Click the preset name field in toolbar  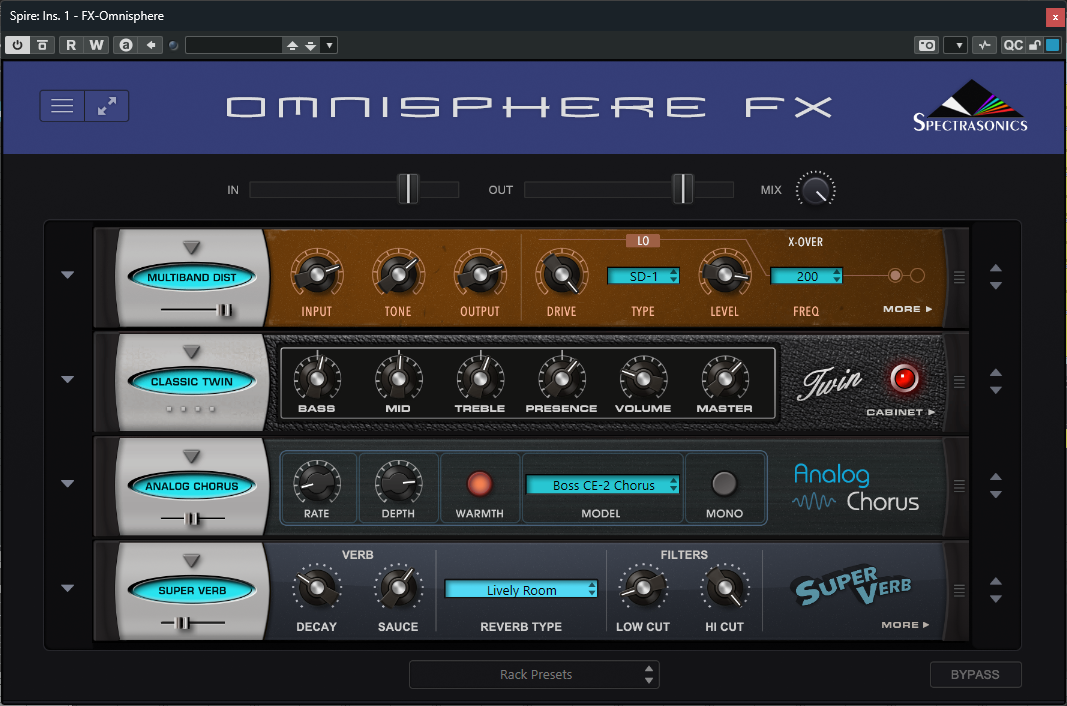point(234,45)
